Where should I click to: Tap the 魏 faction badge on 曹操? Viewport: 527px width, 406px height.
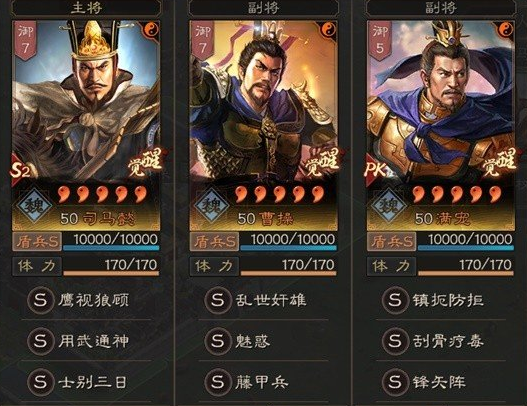tap(211, 205)
